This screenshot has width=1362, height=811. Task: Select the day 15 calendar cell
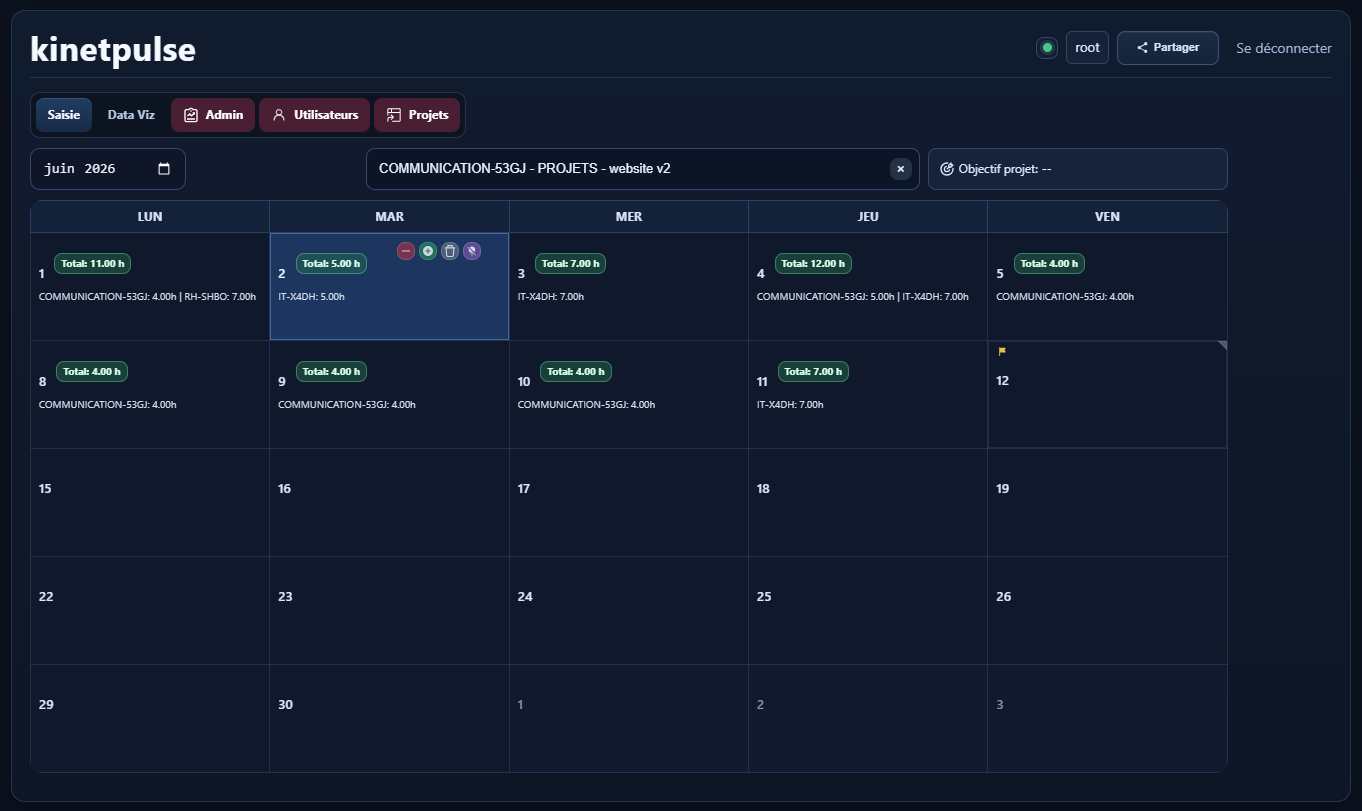(x=150, y=503)
